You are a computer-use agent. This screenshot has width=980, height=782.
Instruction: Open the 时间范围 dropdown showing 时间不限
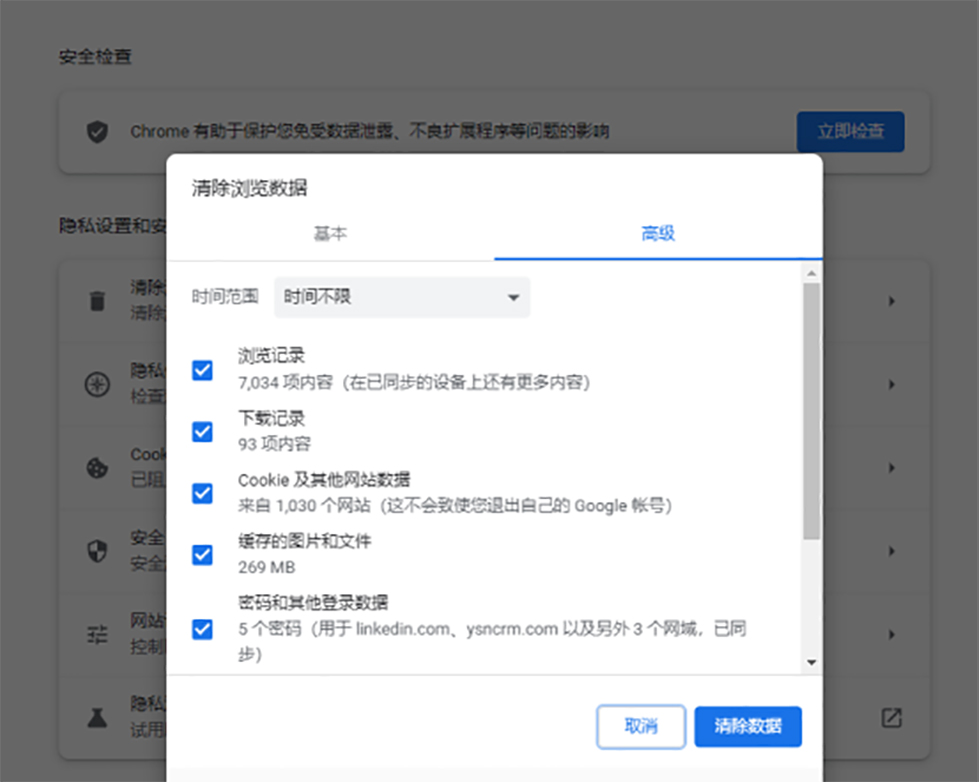tap(402, 297)
